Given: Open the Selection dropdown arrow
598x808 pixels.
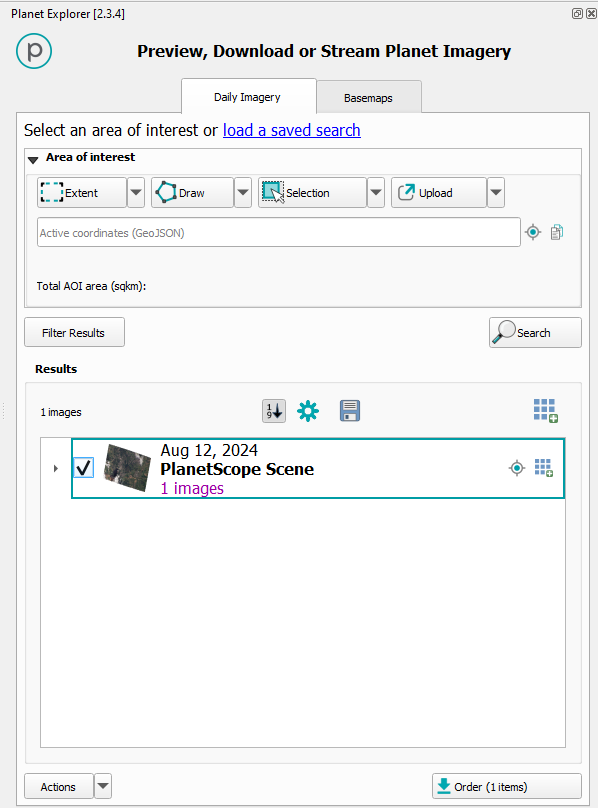Looking at the screenshot, I should pyautogui.click(x=376, y=193).
